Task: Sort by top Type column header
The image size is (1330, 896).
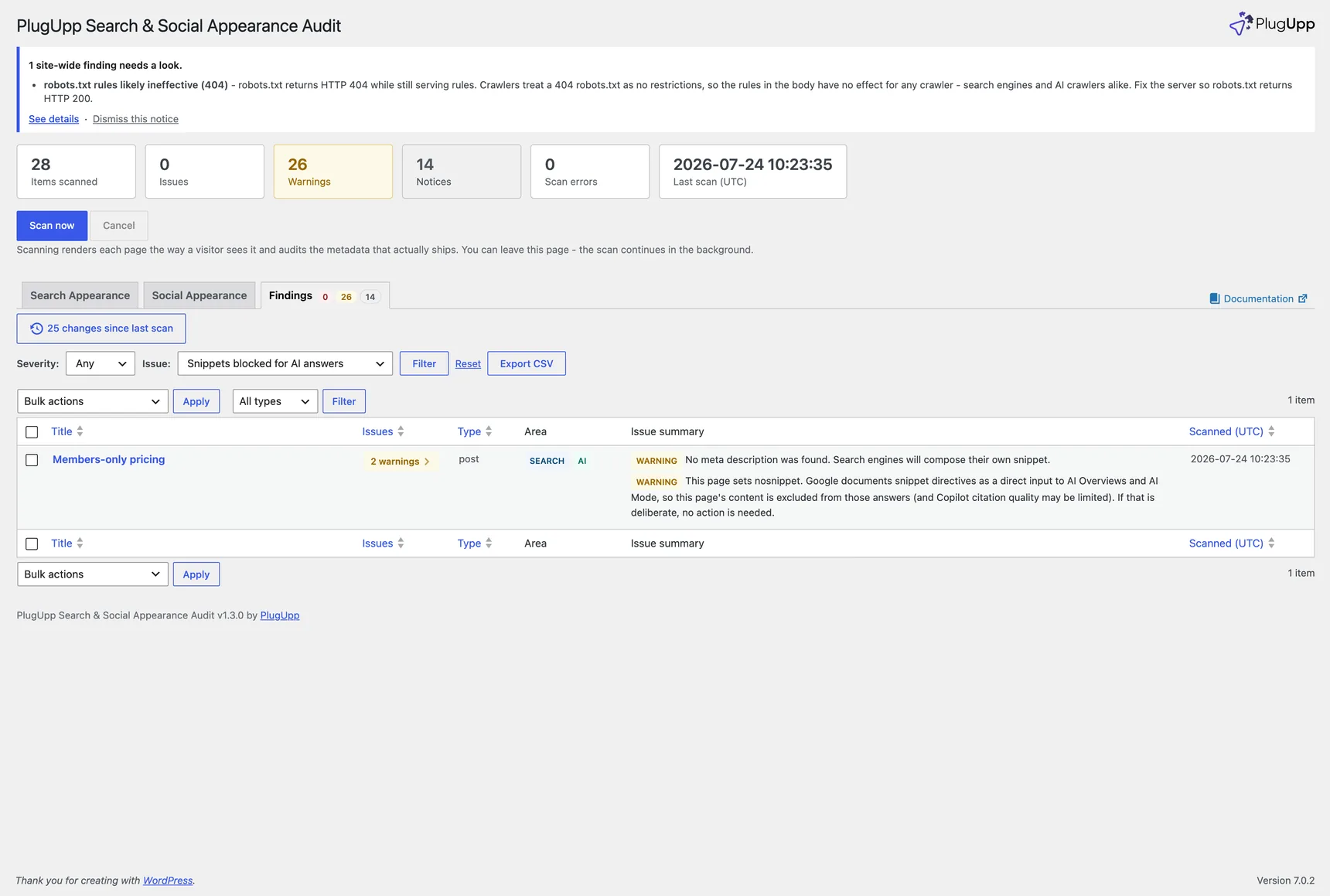Action: pos(469,431)
